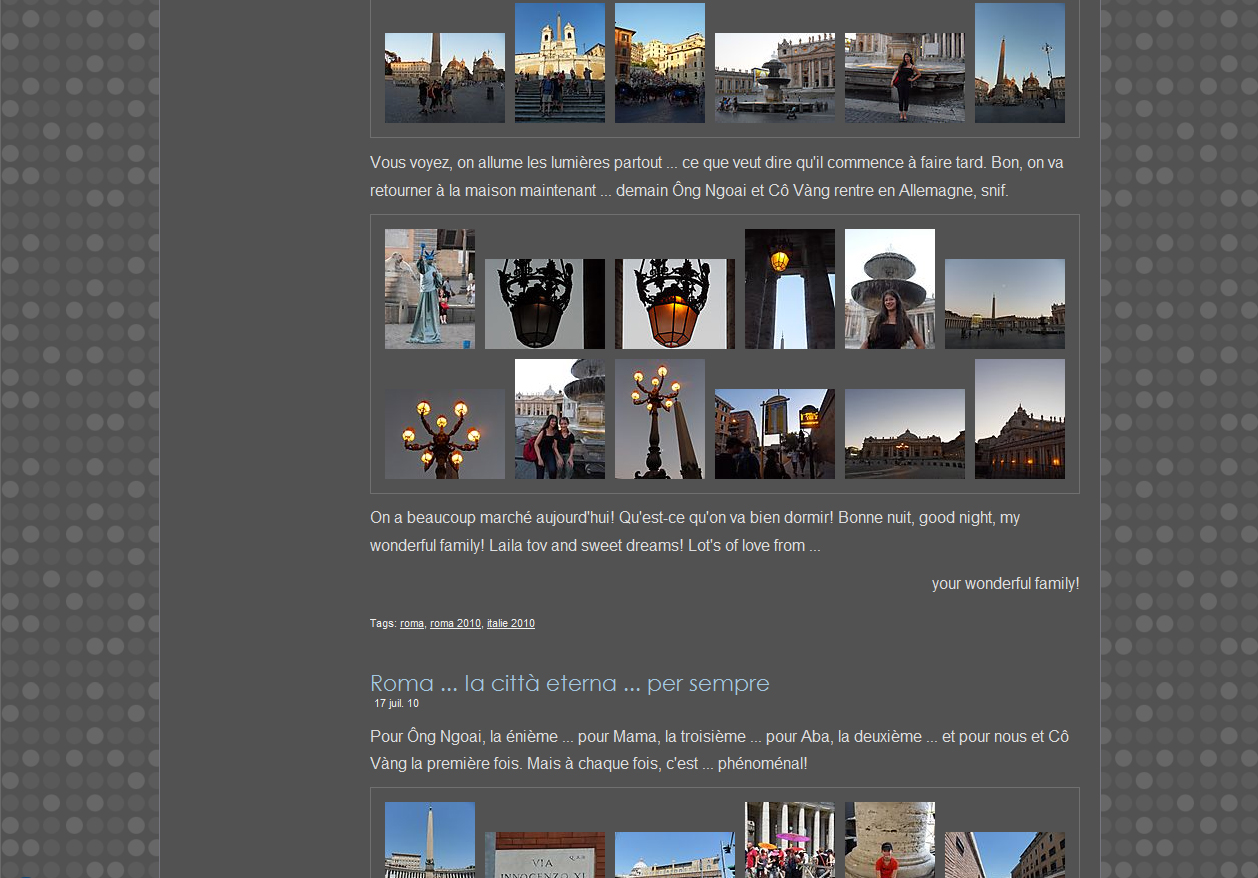Open the child in red shirt photo

pos(889,840)
